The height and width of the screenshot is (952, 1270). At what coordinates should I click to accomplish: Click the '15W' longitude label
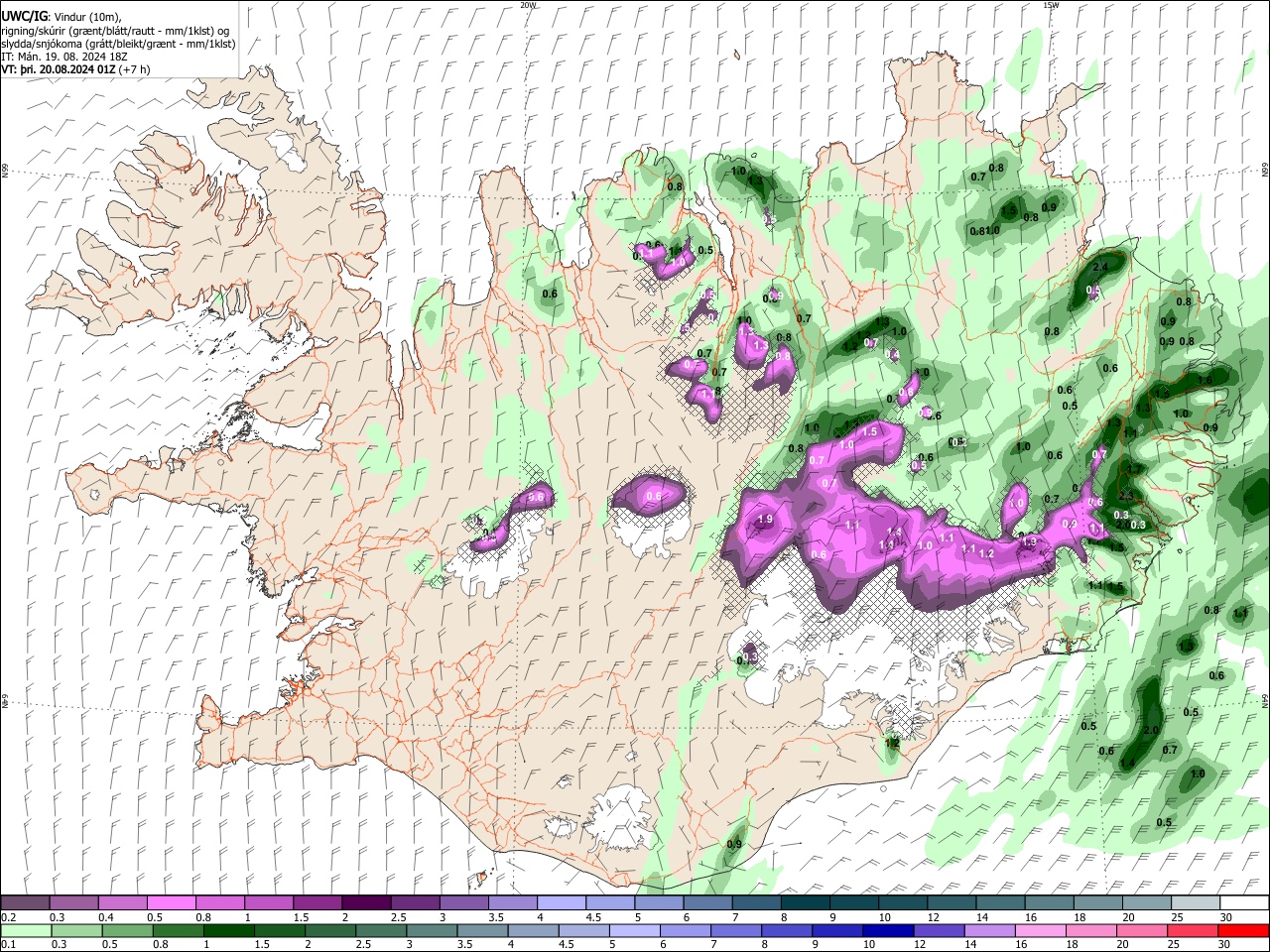(x=1051, y=5)
